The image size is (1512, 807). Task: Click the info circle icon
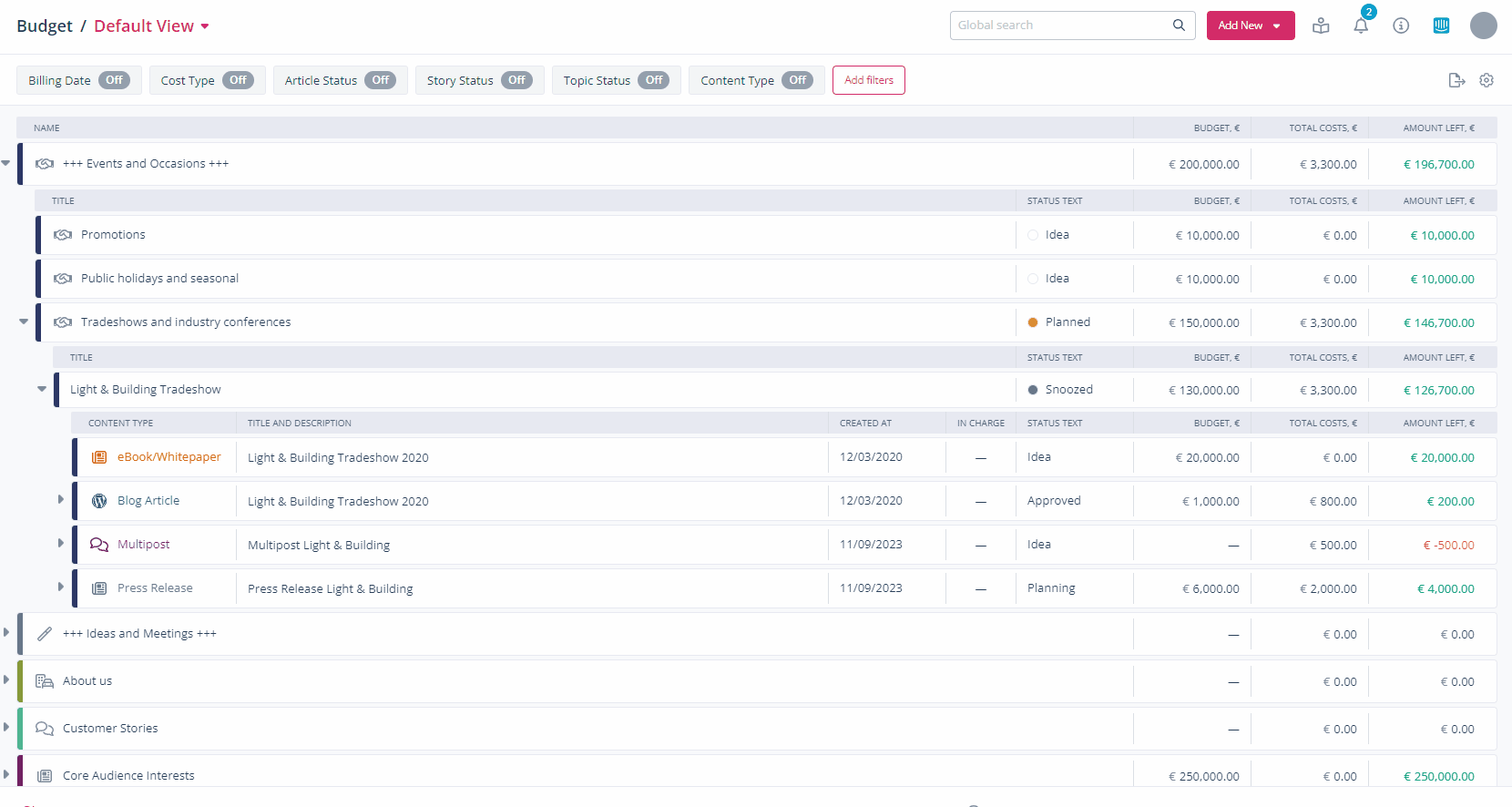click(1401, 26)
